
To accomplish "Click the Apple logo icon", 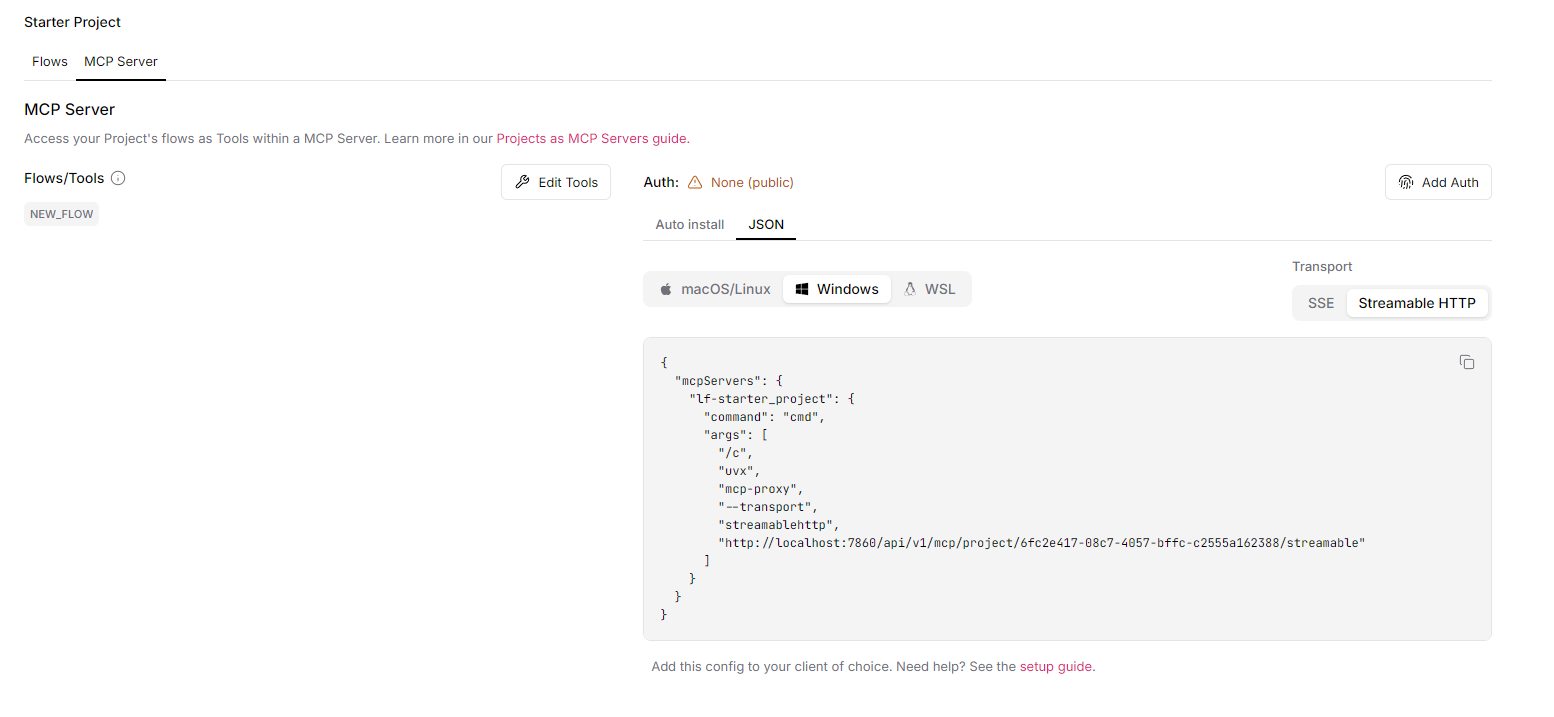I will tap(666, 289).
